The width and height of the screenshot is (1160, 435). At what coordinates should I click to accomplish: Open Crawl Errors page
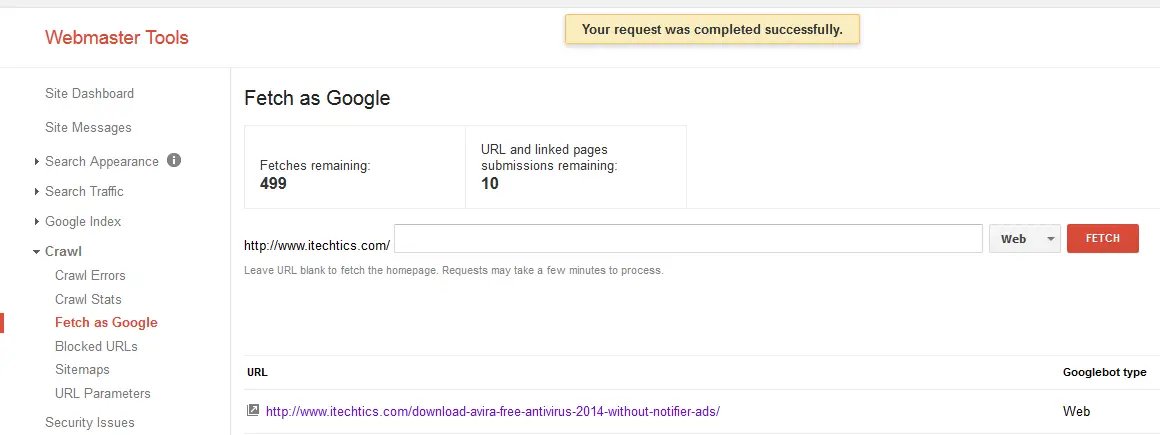[x=90, y=275]
